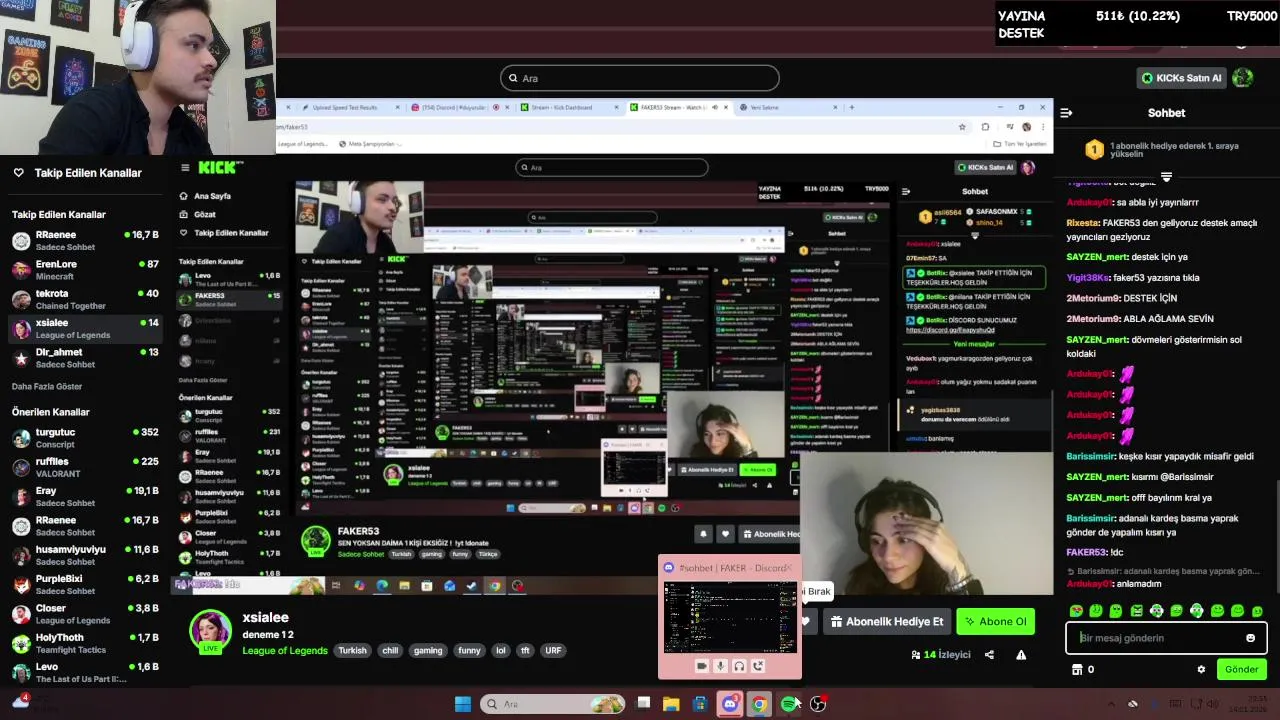Mute the FAKER53 Stream tab speaker icon
The width and height of the screenshot is (1280, 720).
tap(714, 107)
